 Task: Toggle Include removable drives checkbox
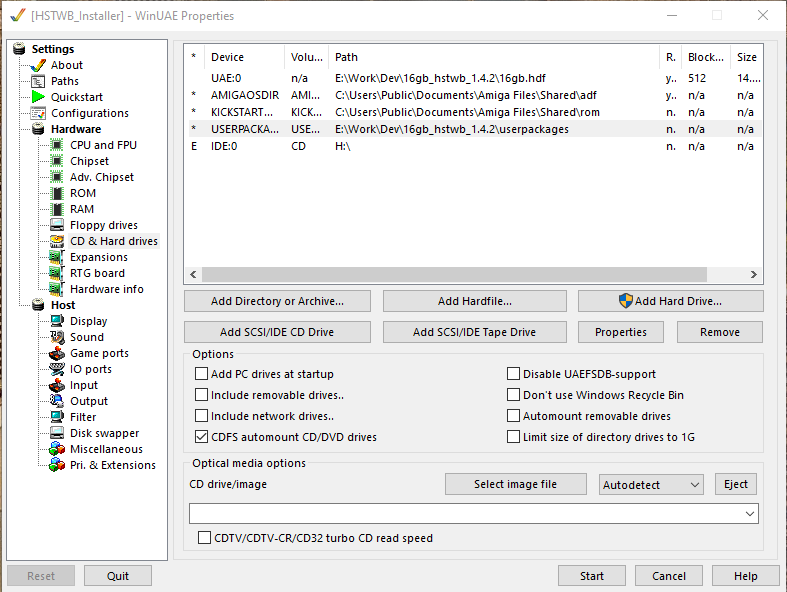(201, 395)
